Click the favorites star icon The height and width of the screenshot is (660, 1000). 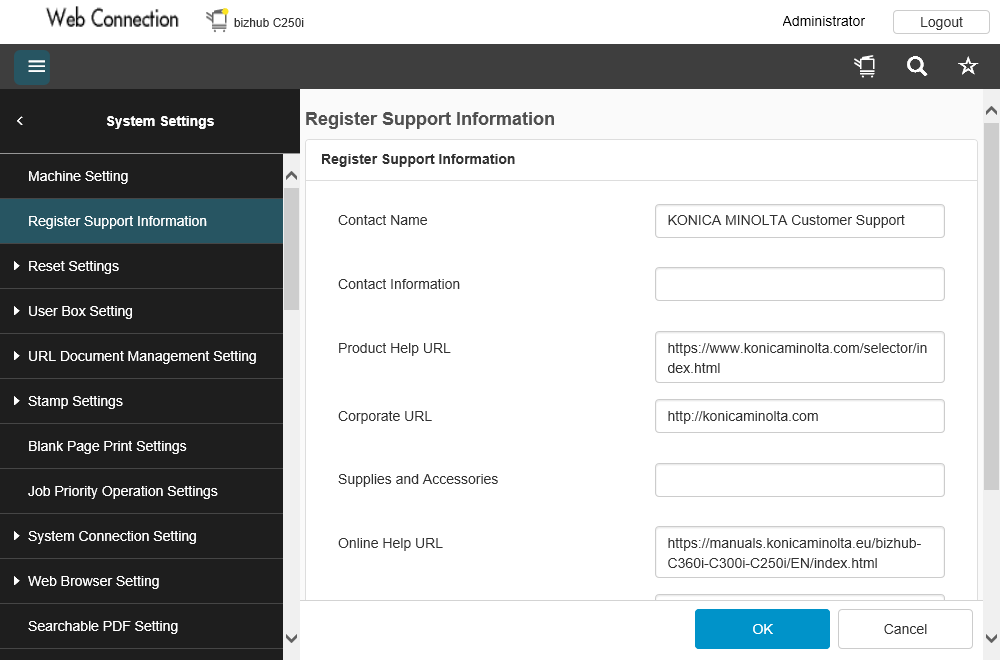968,67
